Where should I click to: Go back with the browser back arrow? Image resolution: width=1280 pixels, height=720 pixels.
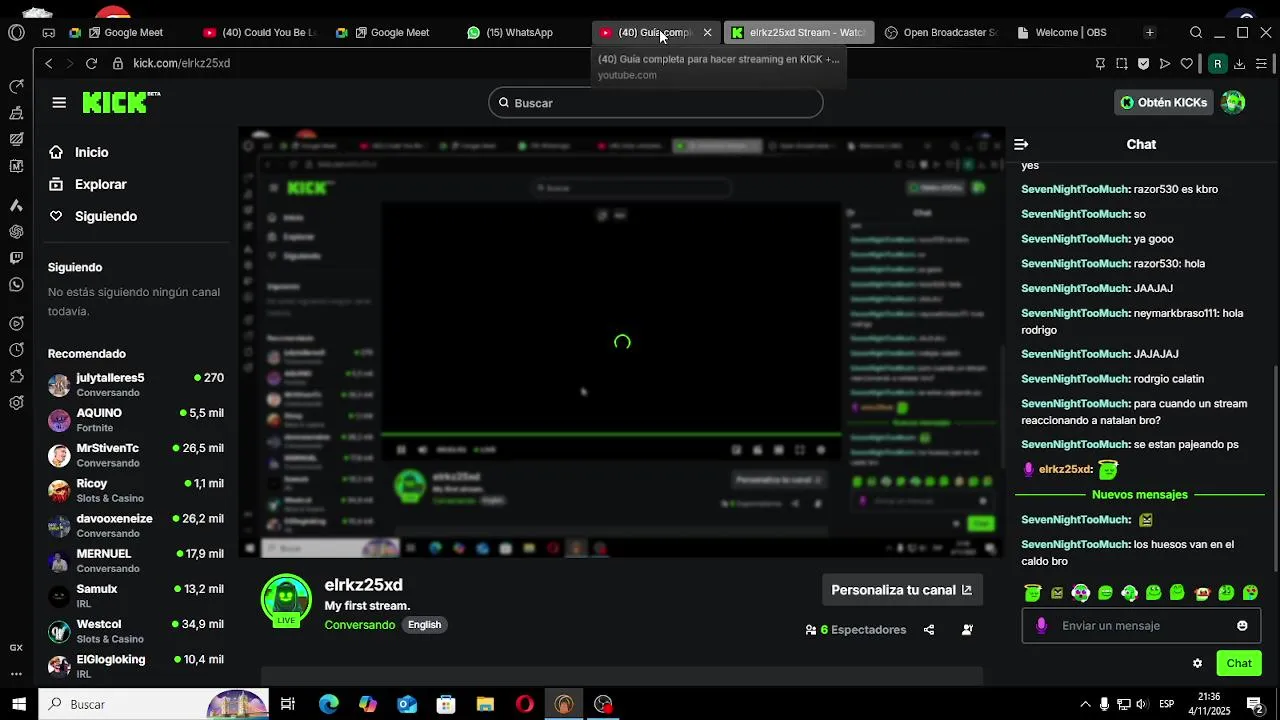[48, 63]
